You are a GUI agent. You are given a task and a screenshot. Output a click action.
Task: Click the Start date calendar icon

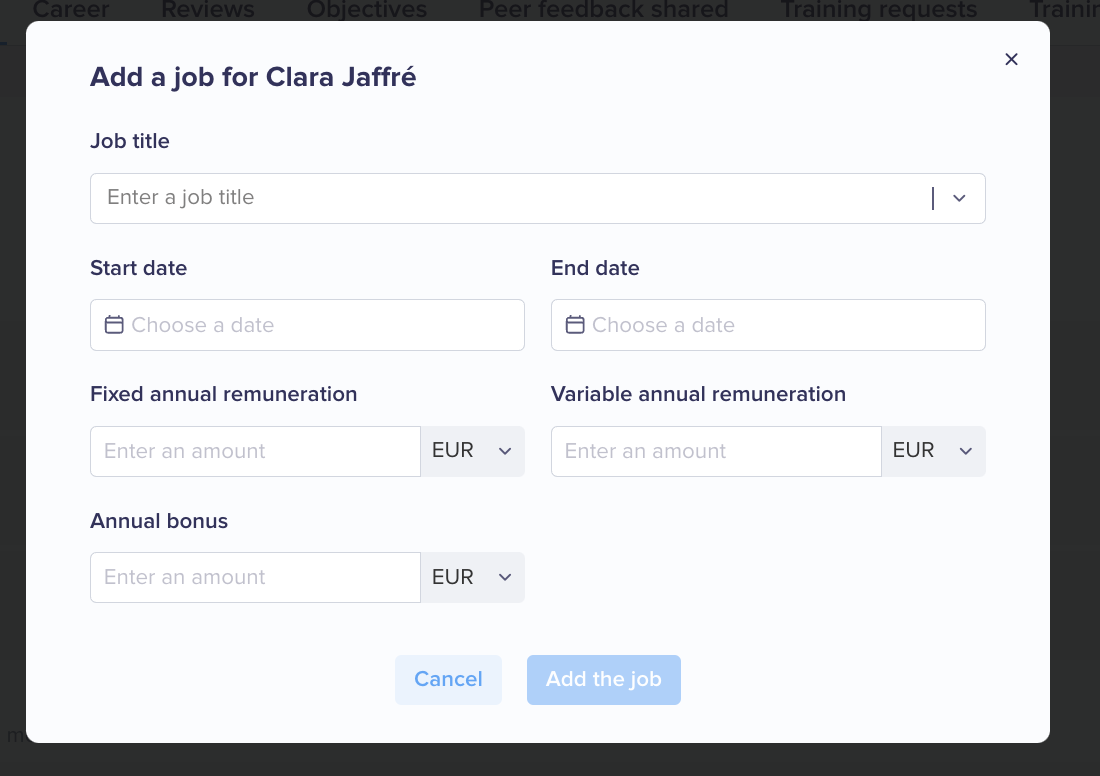(x=114, y=325)
